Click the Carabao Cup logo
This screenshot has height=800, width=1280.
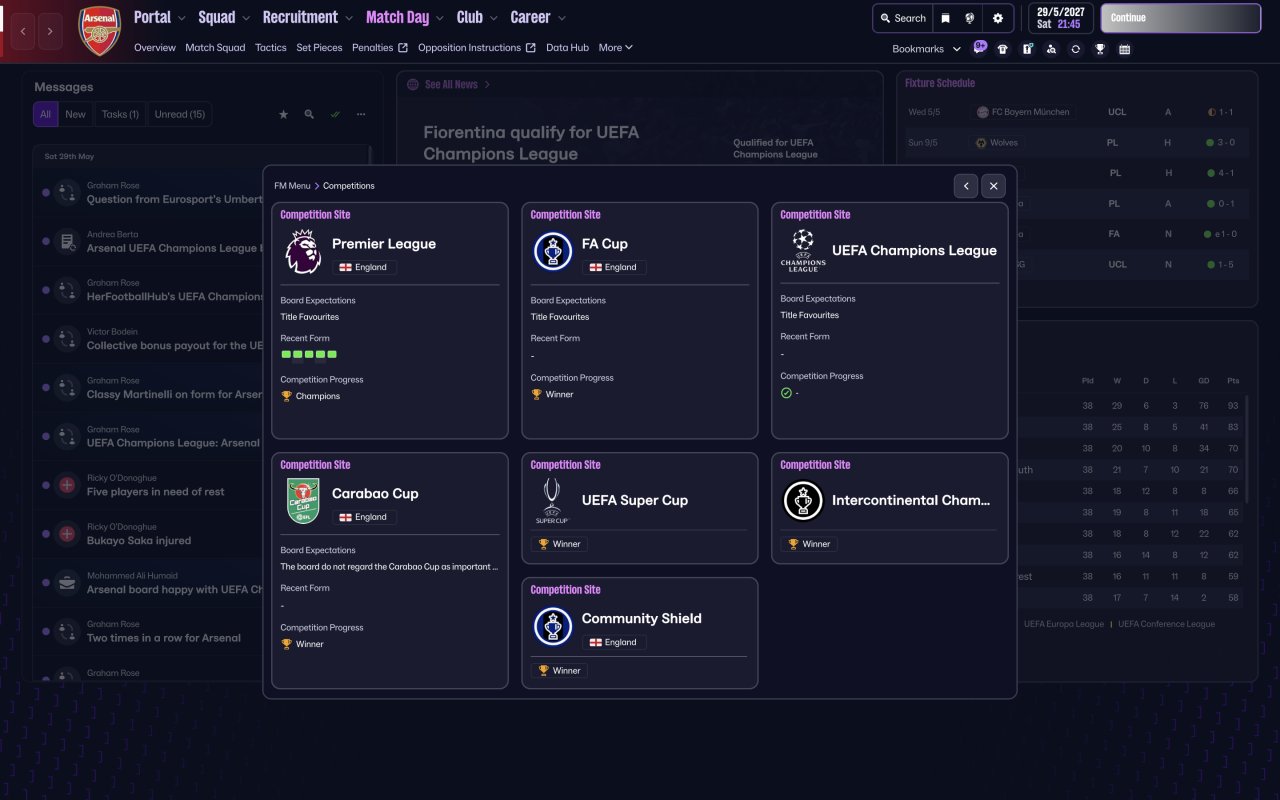[x=303, y=501]
